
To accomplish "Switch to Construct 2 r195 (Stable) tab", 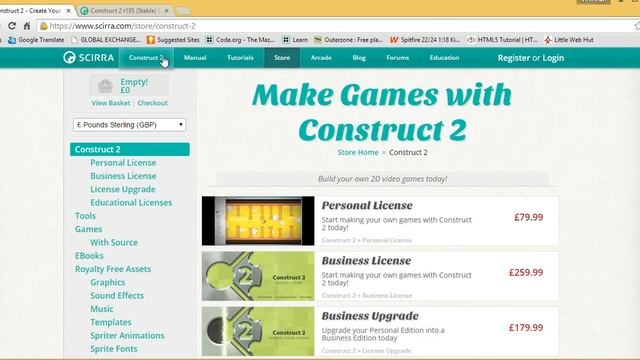I will [125, 11].
